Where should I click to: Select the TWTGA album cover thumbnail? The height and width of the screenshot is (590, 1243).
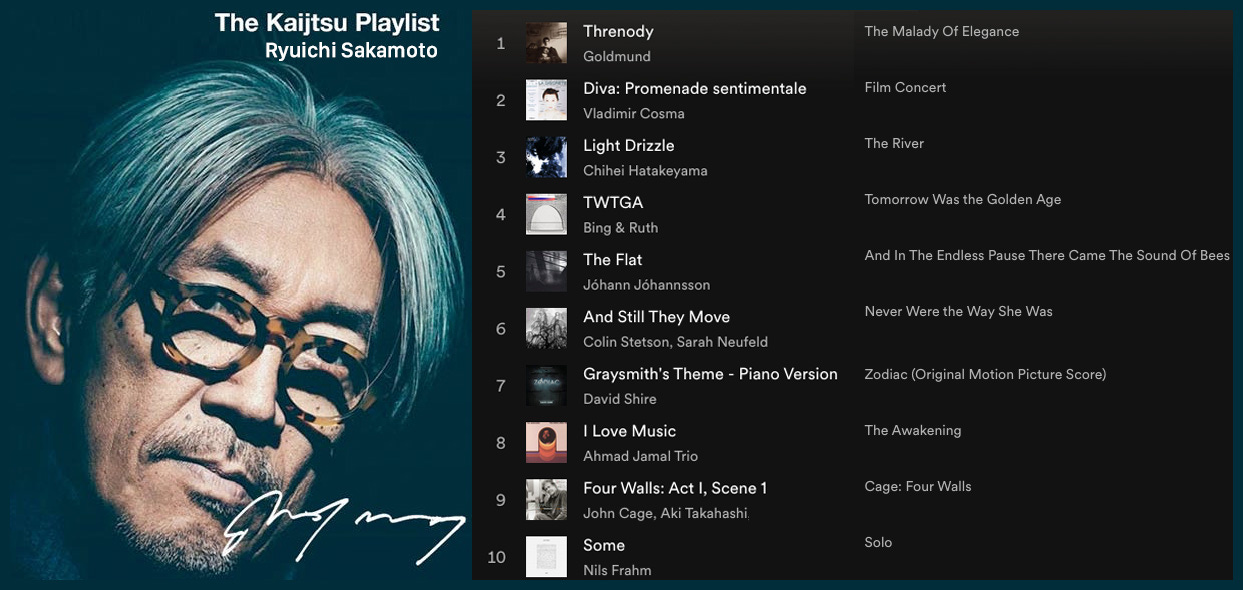point(546,214)
